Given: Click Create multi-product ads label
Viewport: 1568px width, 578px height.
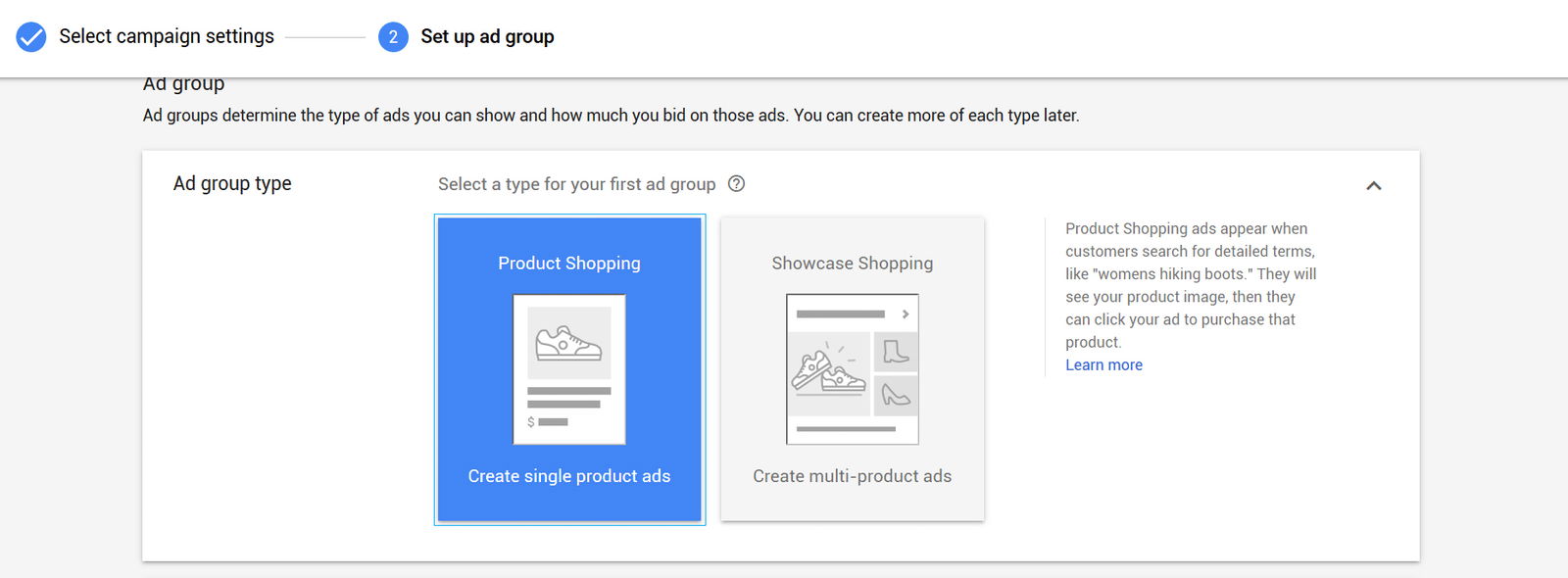Looking at the screenshot, I should 853,476.
